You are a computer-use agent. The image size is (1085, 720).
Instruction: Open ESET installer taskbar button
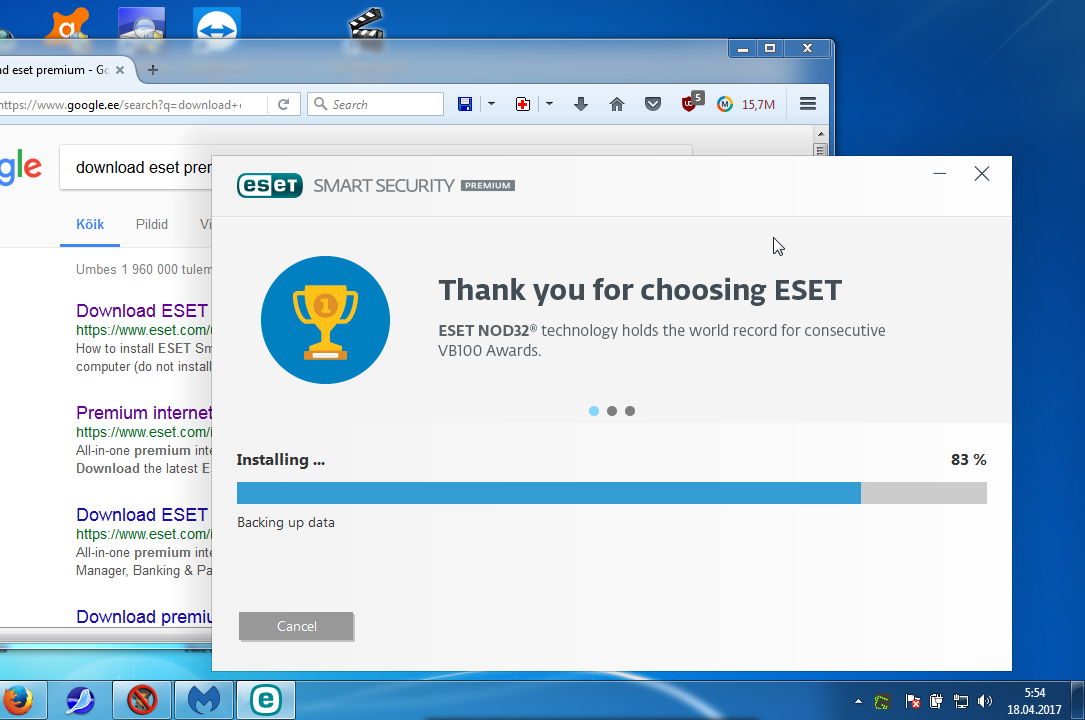(266, 701)
